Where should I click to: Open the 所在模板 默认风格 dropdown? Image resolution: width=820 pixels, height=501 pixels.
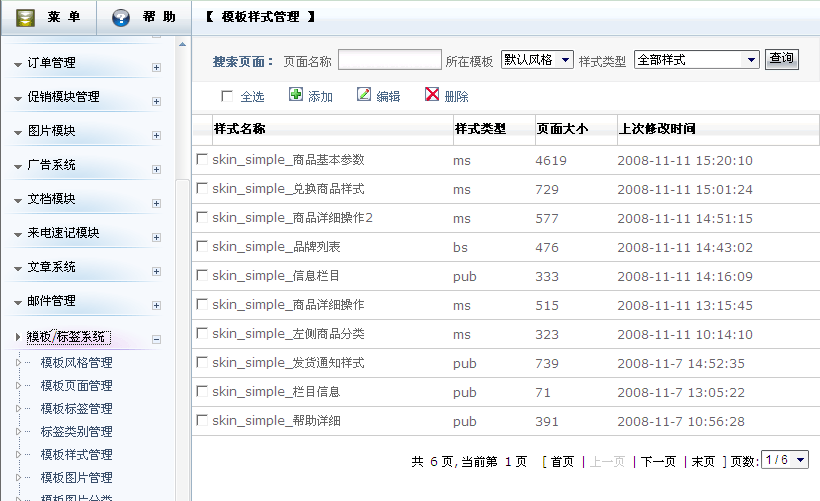537,60
